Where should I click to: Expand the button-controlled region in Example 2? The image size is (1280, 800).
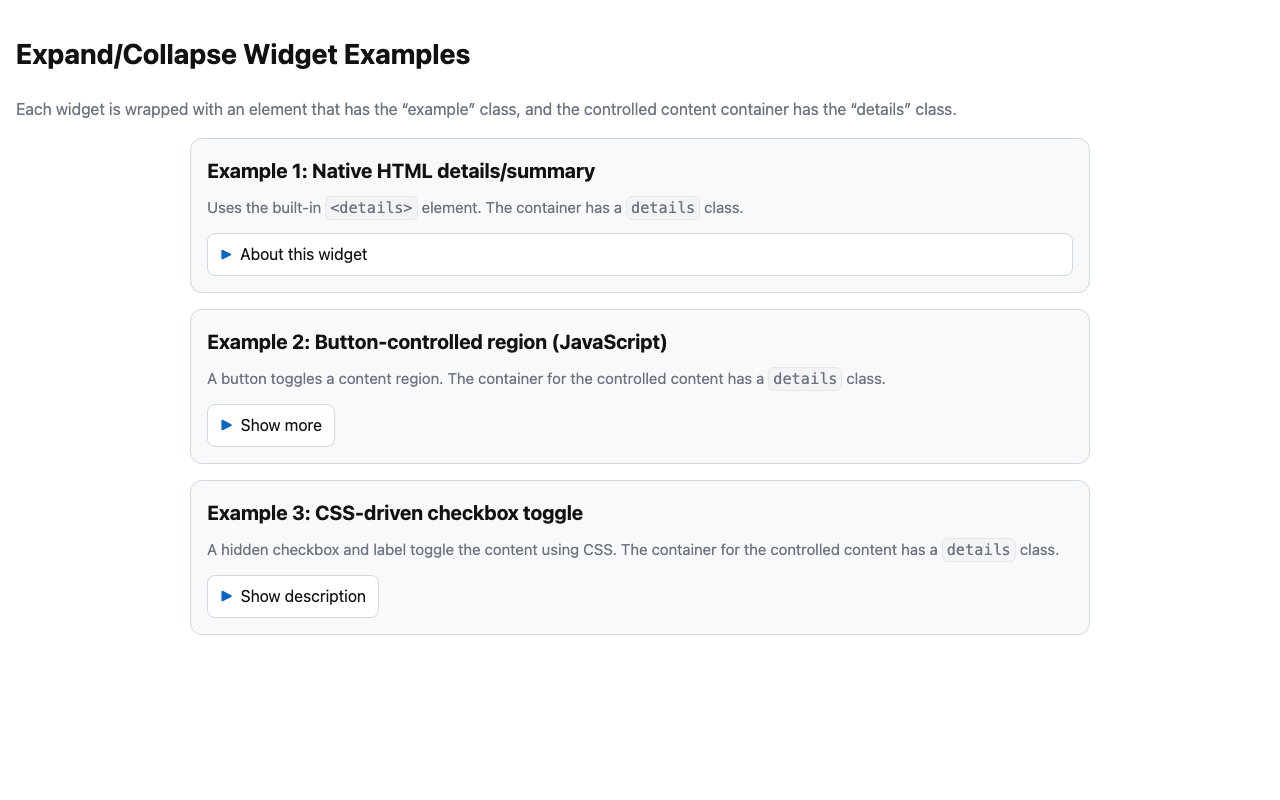(270, 425)
